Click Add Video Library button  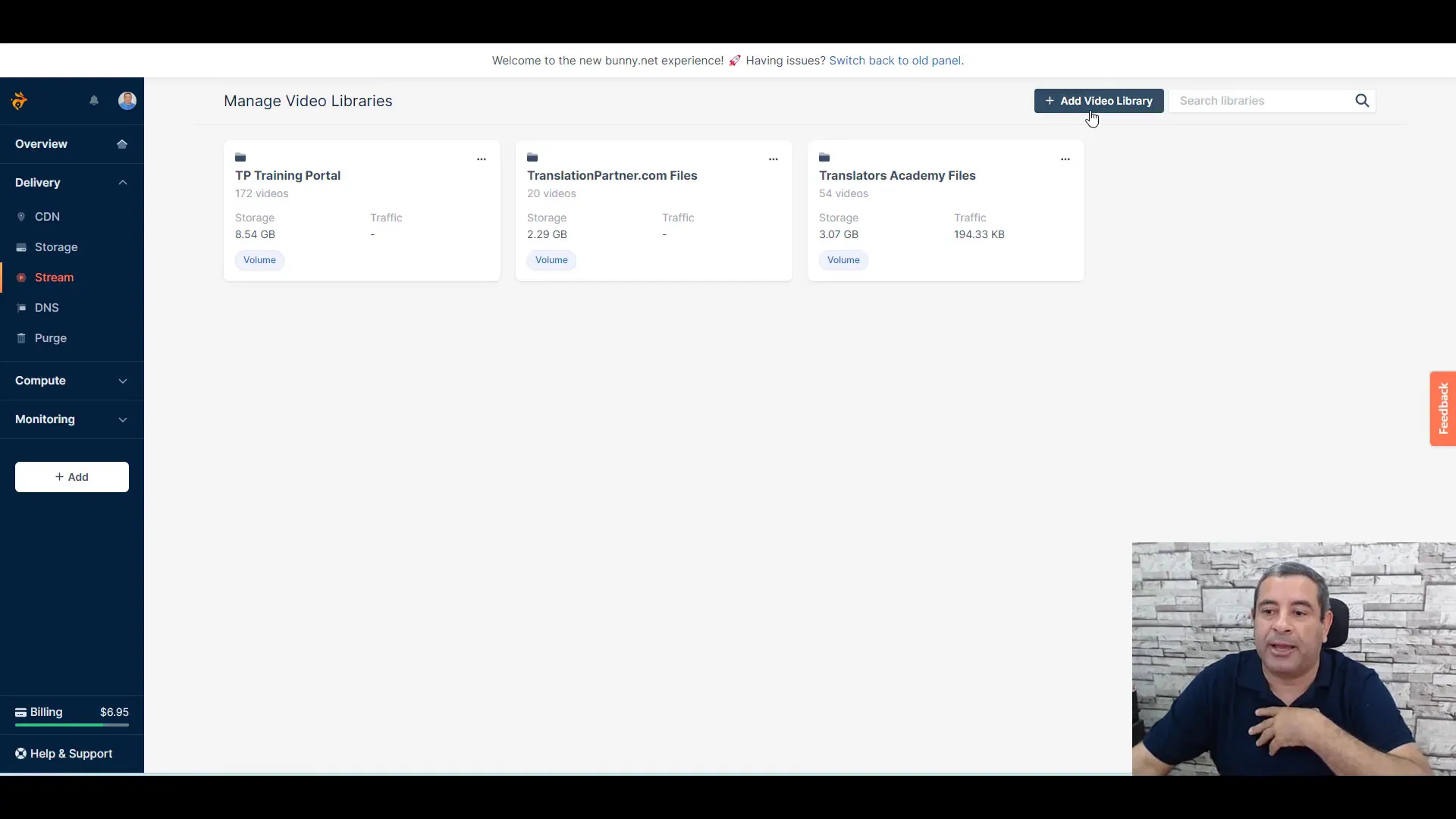1098,100
